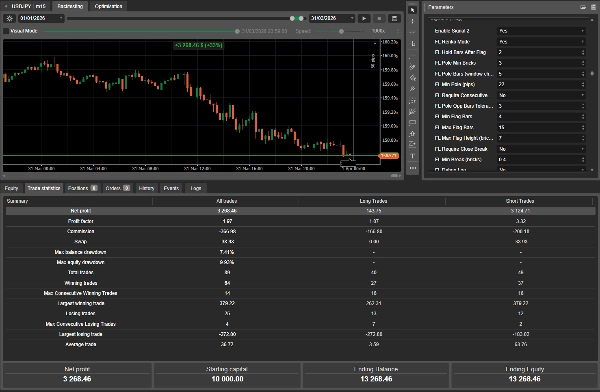This screenshot has height=392, width=600.
Task: Select the Max Consecutive Winning Trades label
Action: [x=80, y=293]
